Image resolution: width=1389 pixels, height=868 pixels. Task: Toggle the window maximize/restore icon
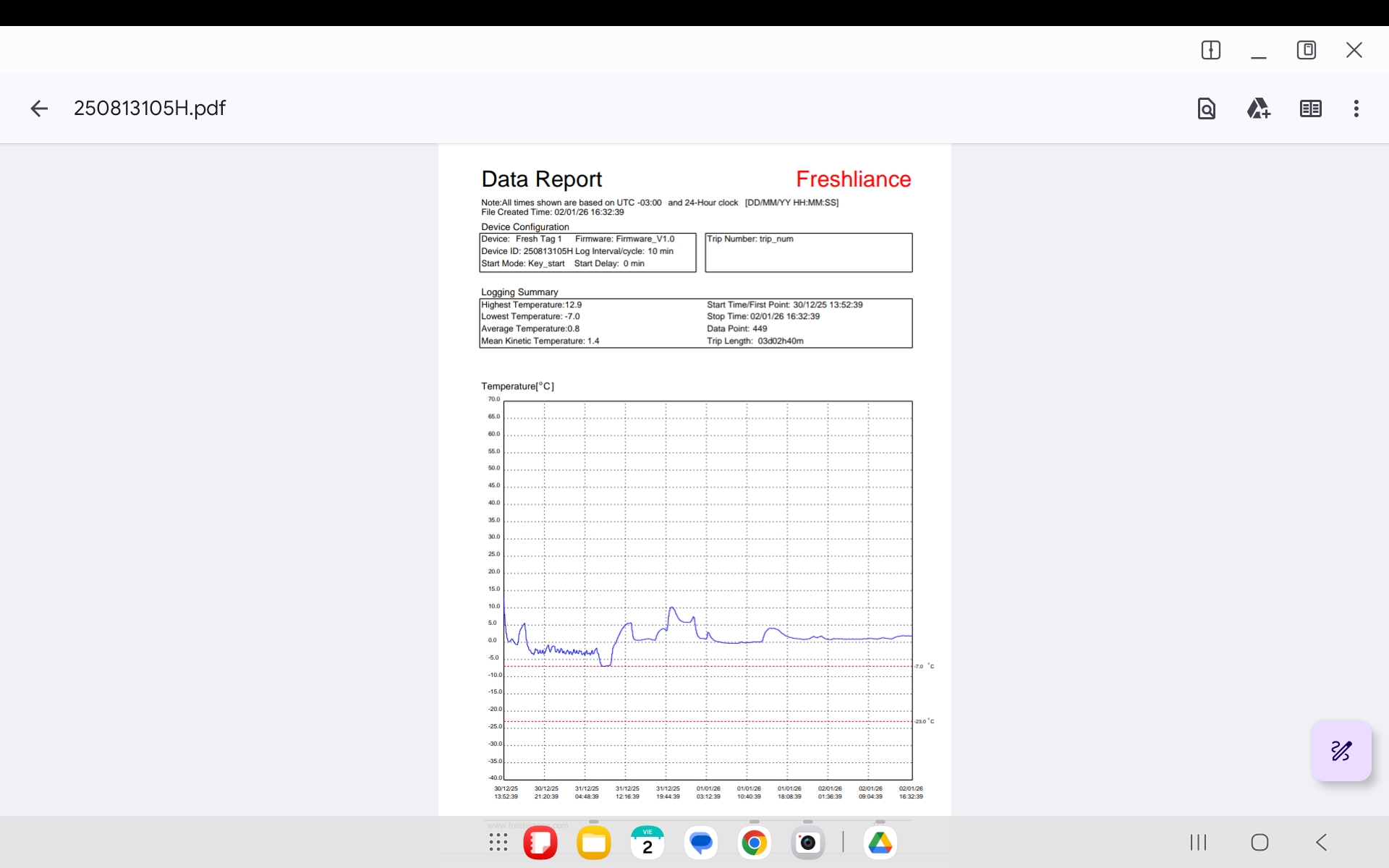click(x=1306, y=50)
